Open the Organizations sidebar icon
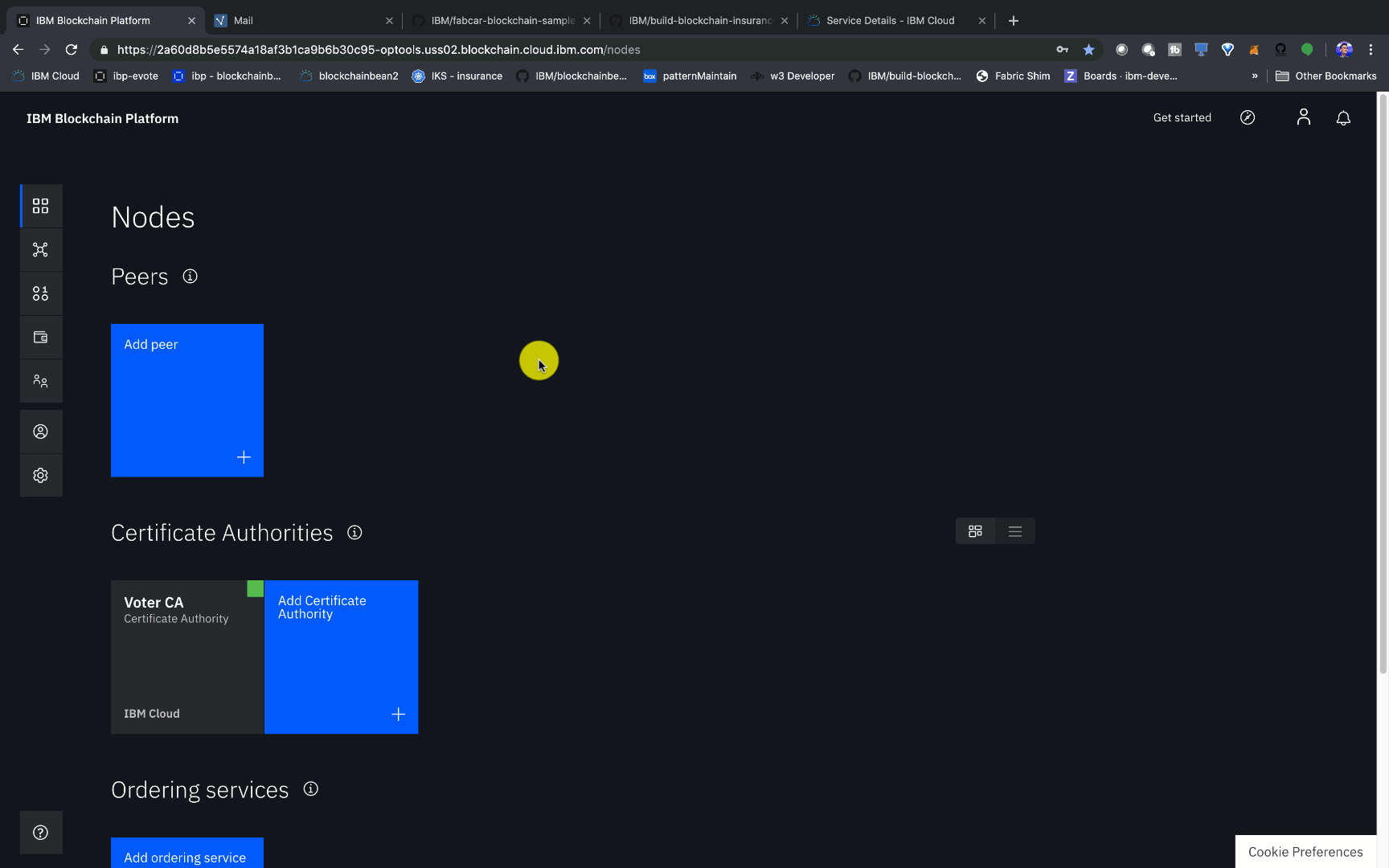The image size is (1389, 868). [41, 381]
